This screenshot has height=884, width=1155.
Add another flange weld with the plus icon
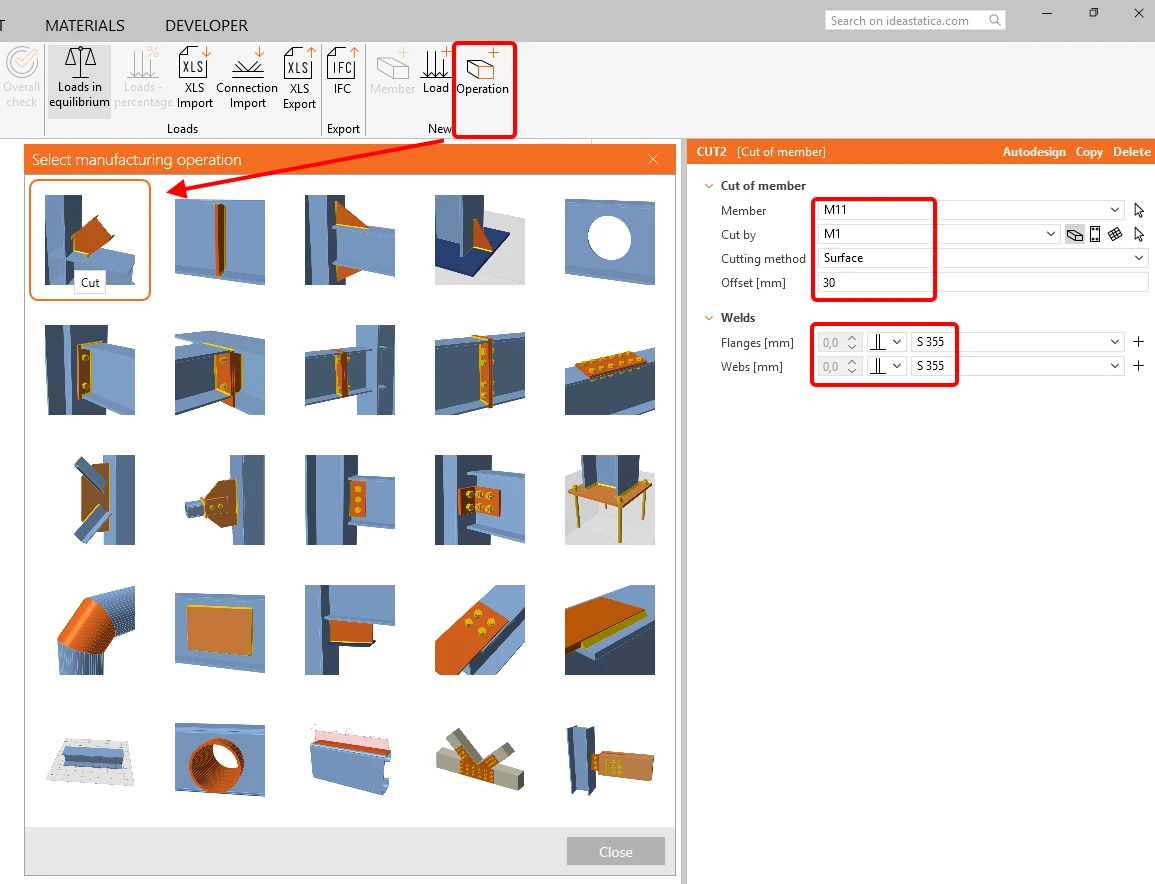(1138, 342)
